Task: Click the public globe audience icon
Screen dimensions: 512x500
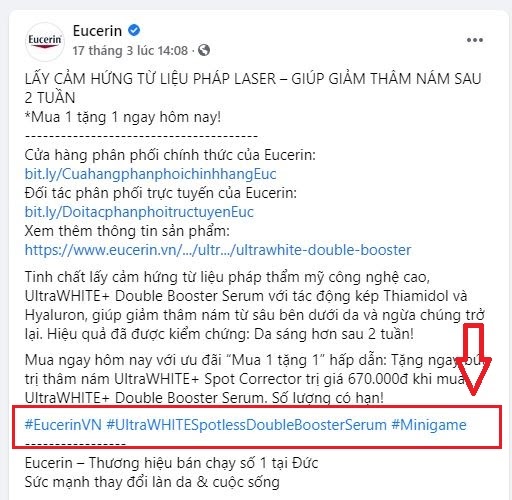Action: [x=204, y=50]
